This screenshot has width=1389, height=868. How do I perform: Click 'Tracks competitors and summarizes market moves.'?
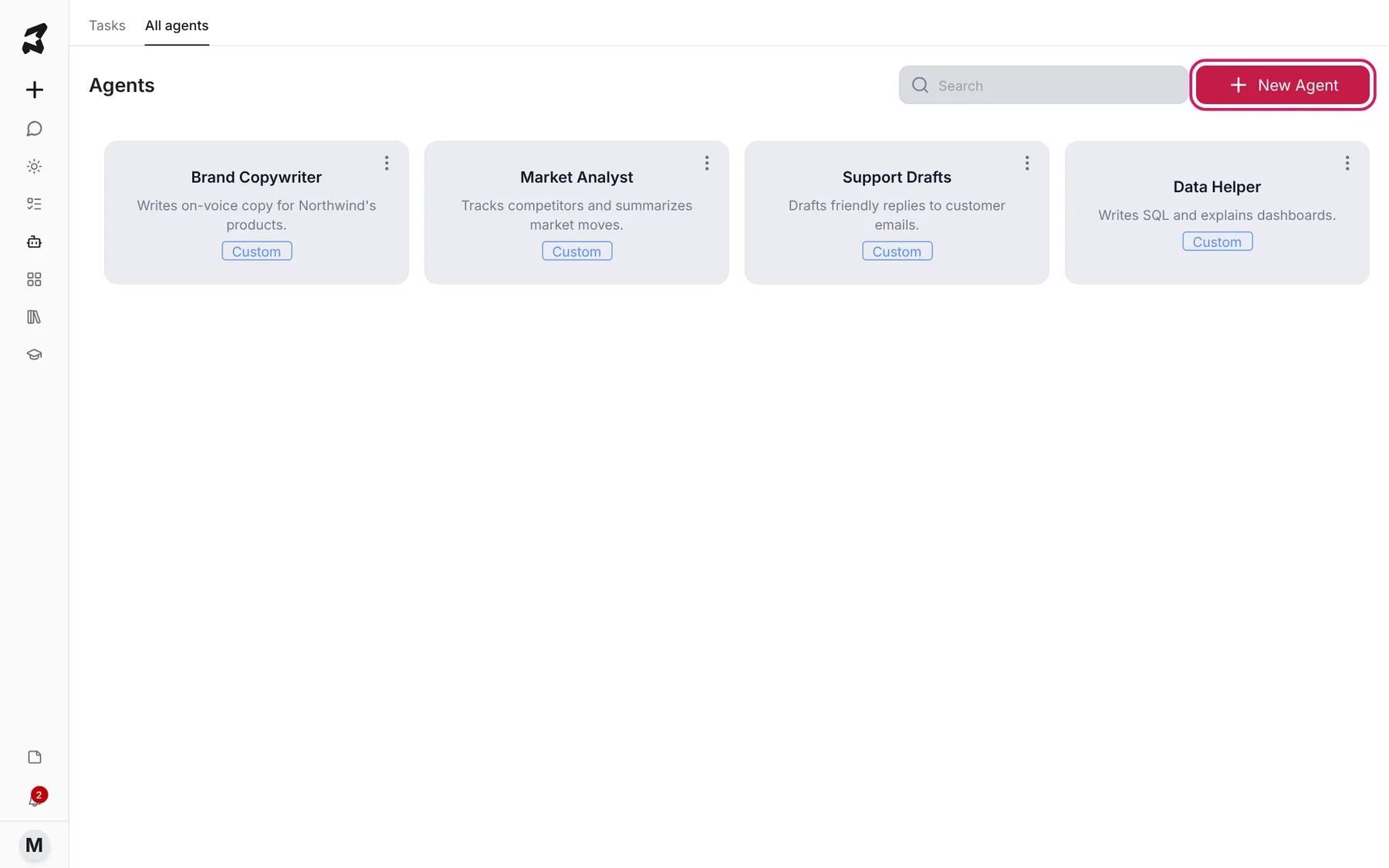coord(576,215)
